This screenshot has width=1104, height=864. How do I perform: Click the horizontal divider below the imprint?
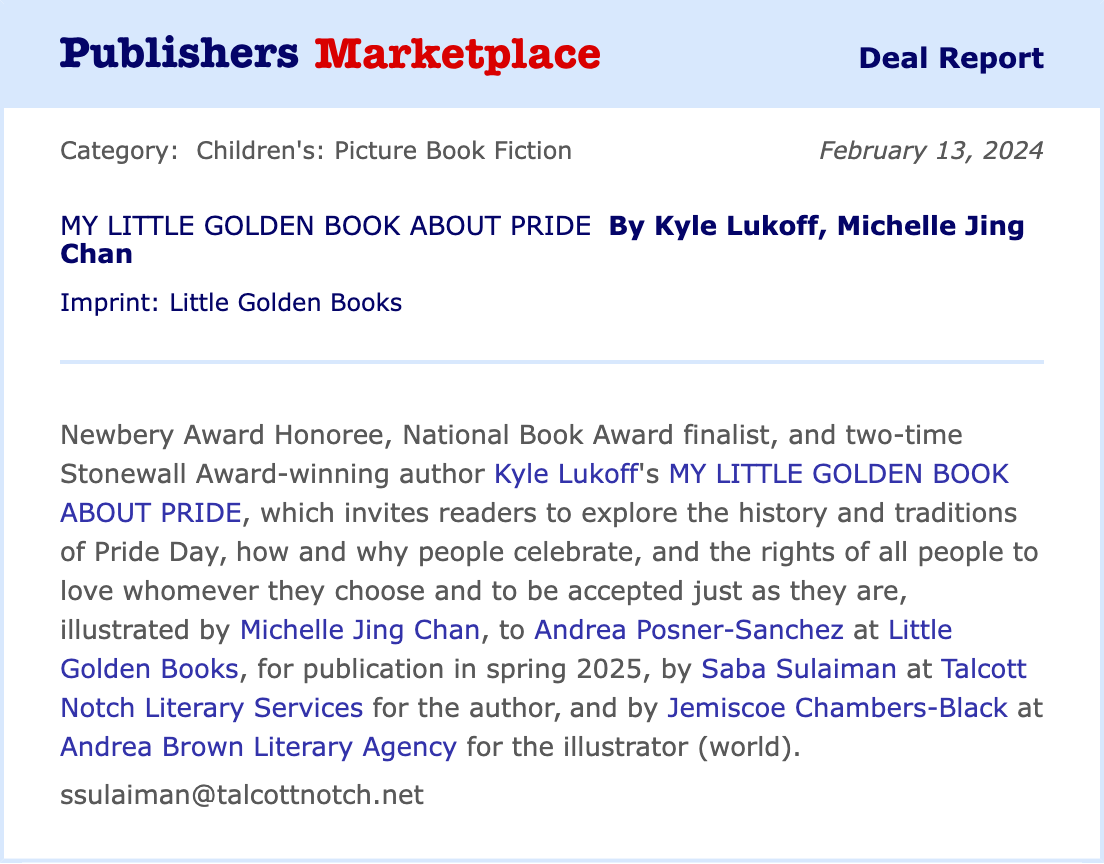(x=552, y=361)
